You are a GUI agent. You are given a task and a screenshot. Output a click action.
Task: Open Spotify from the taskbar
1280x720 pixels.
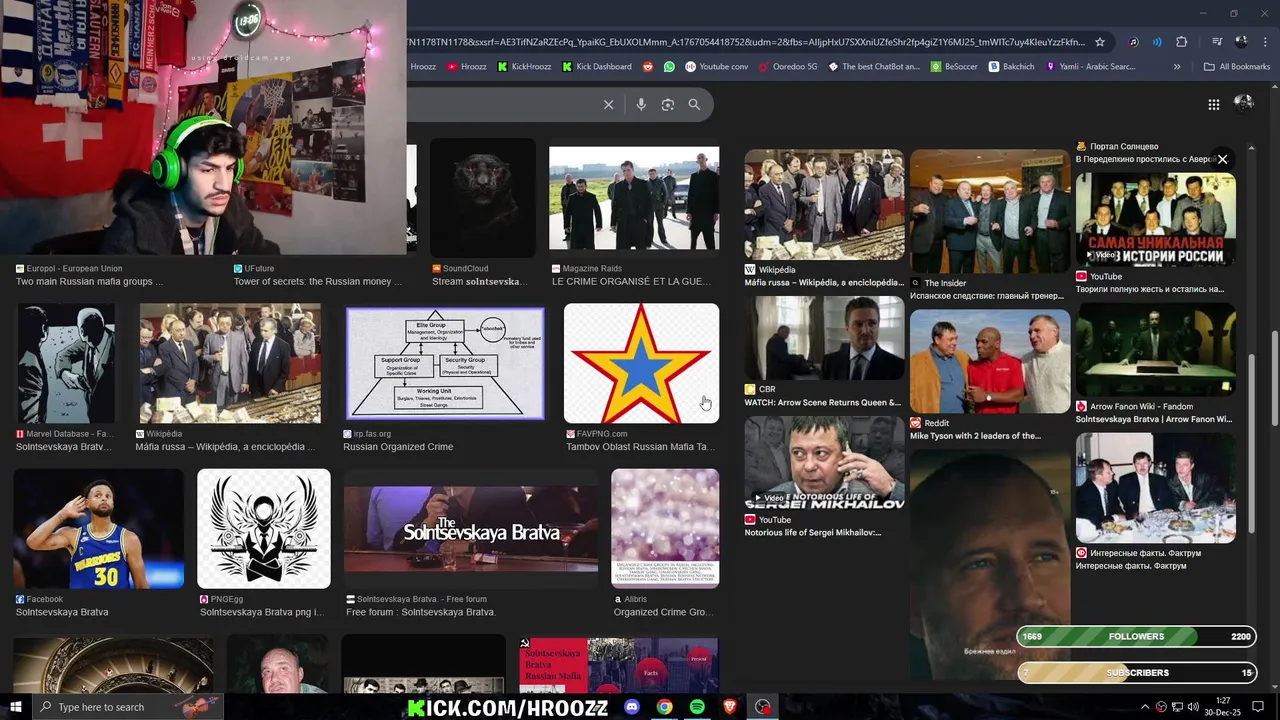[x=697, y=707]
